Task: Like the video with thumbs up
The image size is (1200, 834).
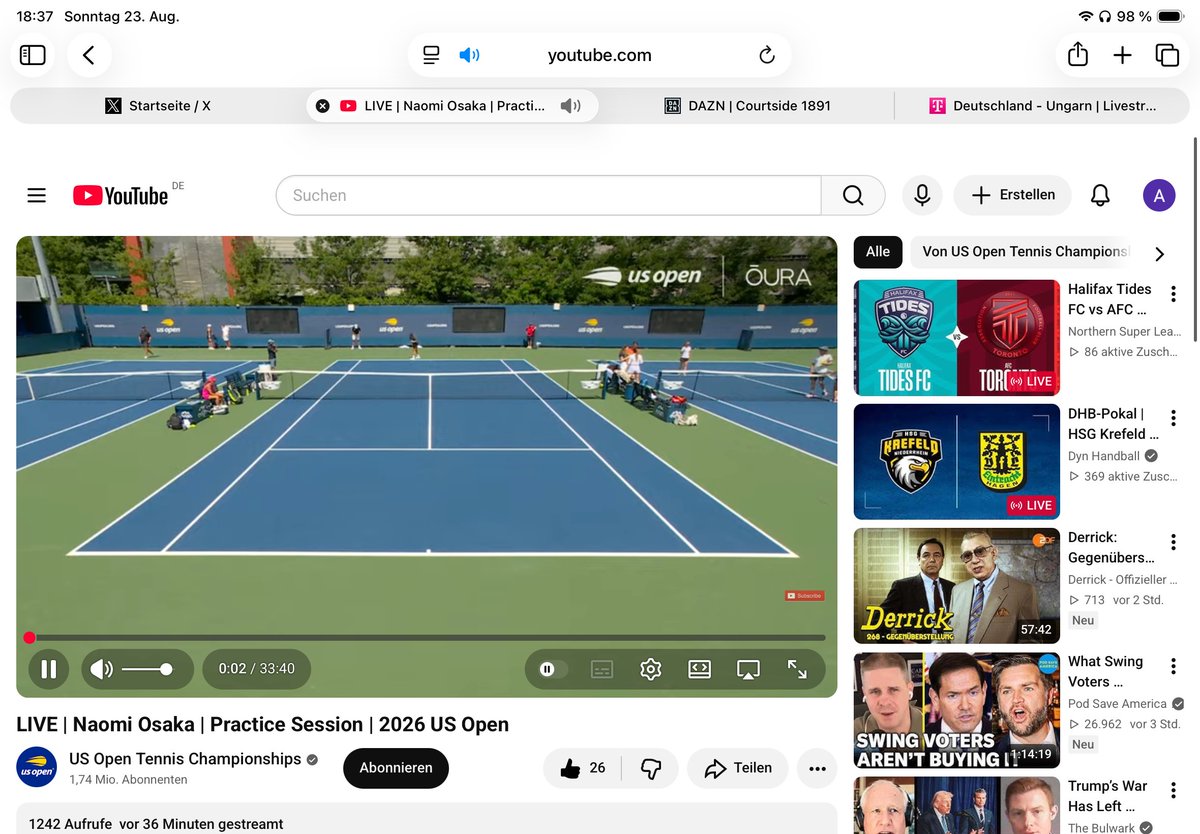Action: [x=582, y=768]
